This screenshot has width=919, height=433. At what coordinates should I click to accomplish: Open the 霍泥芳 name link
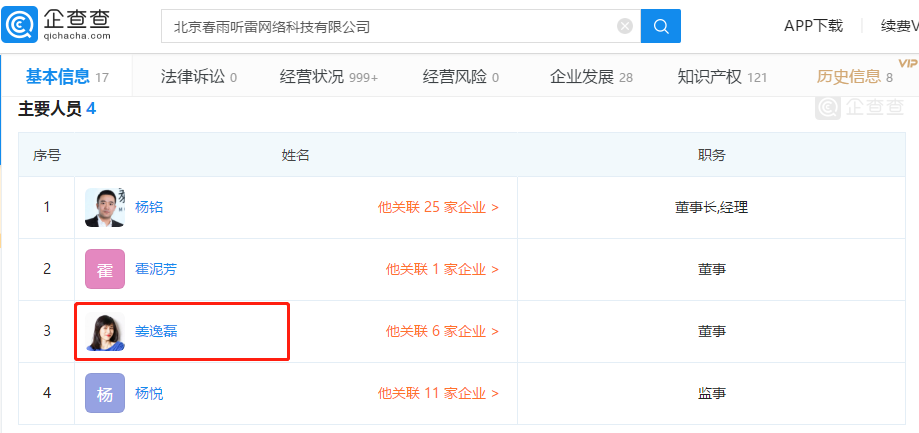click(x=156, y=269)
